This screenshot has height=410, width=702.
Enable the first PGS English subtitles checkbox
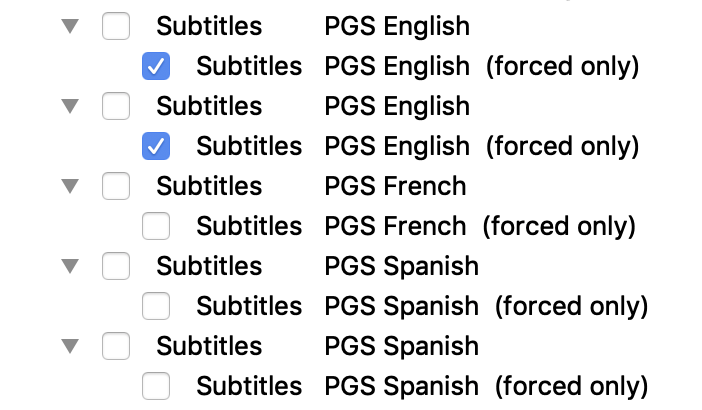[116, 26]
